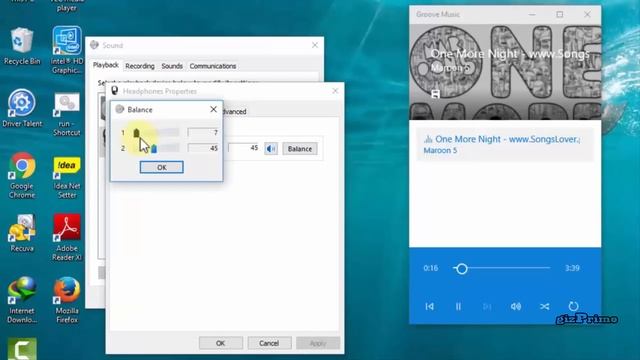Click the One More Night album art
640x360 pixels.
coord(505,72)
